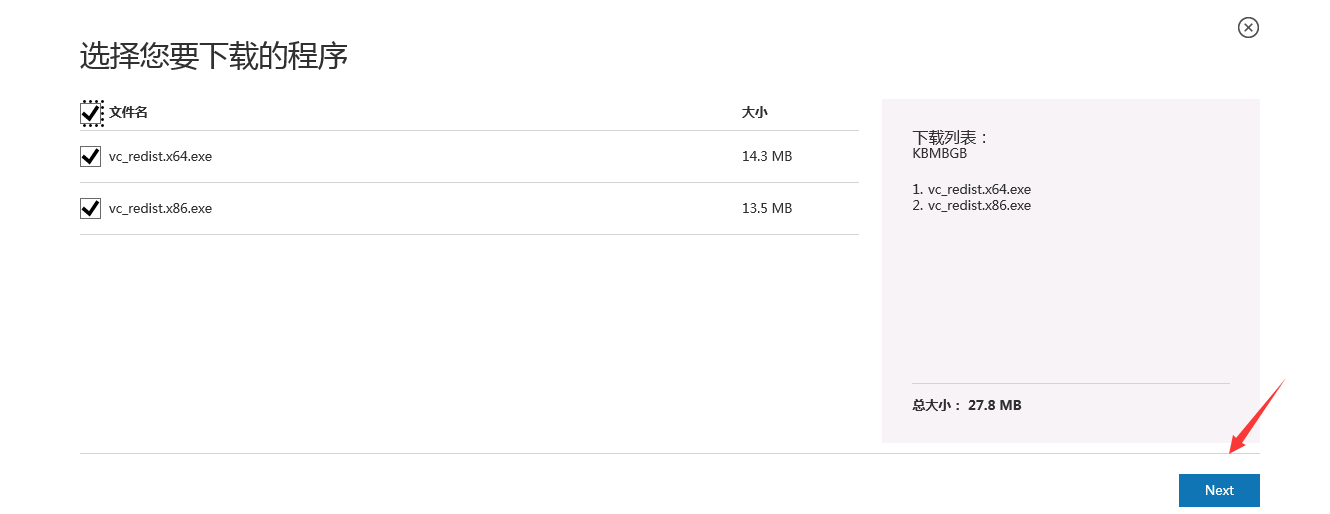Click the 总大小 label
The image size is (1330, 514).
tap(936, 405)
